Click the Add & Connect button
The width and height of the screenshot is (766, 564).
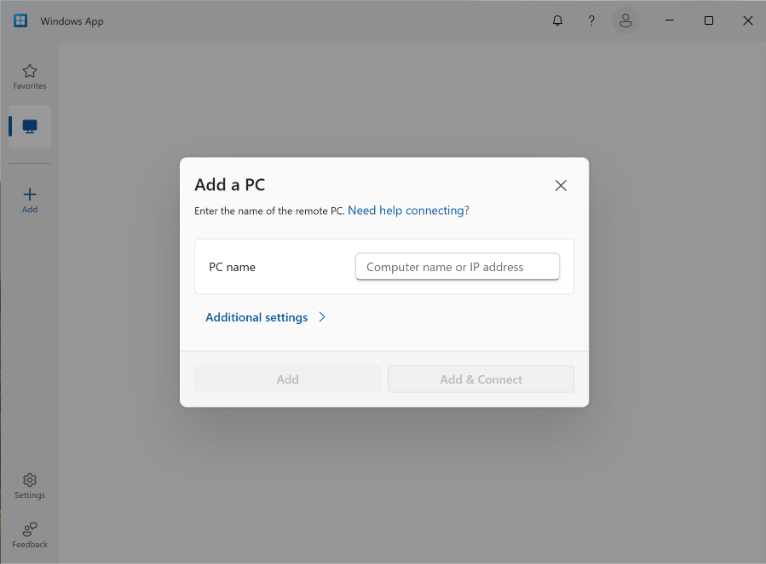pos(481,379)
